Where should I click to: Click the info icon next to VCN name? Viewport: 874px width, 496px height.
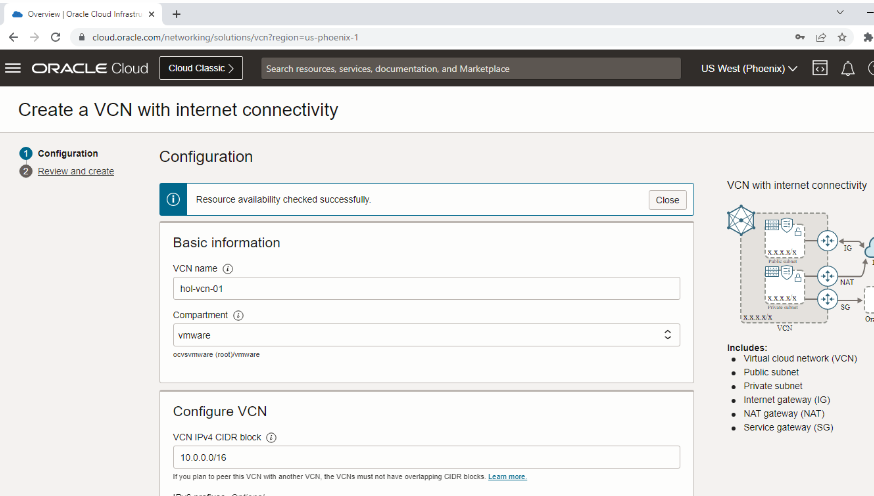click(228, 269)
